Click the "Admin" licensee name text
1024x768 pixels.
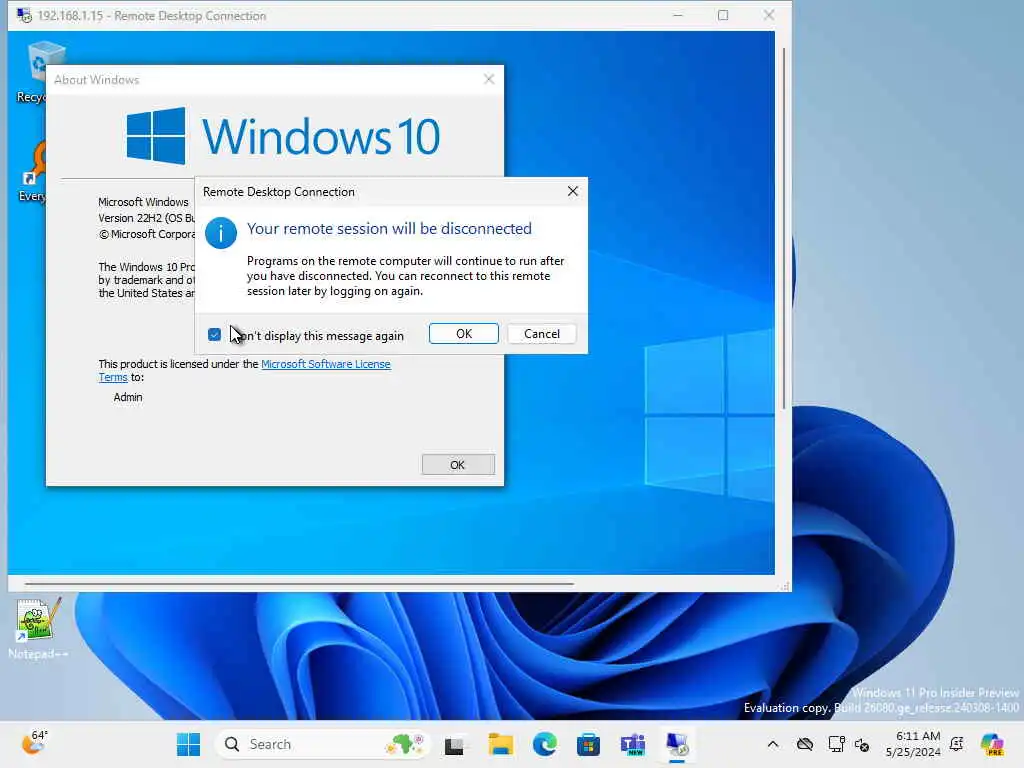point(128,397)
